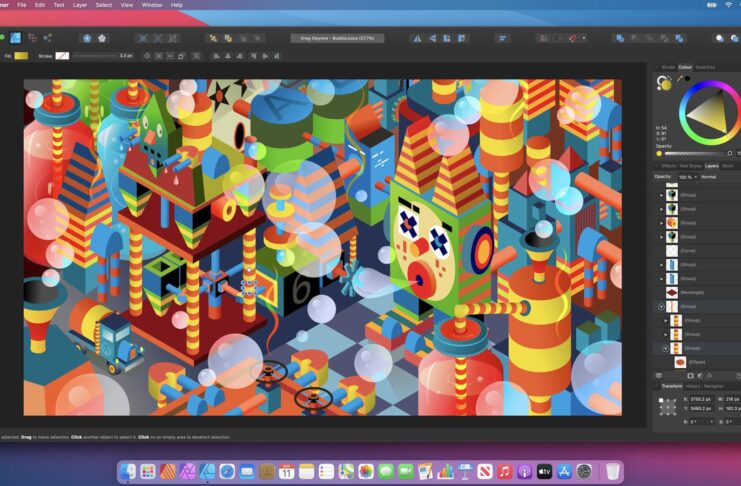Click the Y position field in Transform
Image resolution: width=741 pixels, height=486 pixels.
click(x=701, y=408)
